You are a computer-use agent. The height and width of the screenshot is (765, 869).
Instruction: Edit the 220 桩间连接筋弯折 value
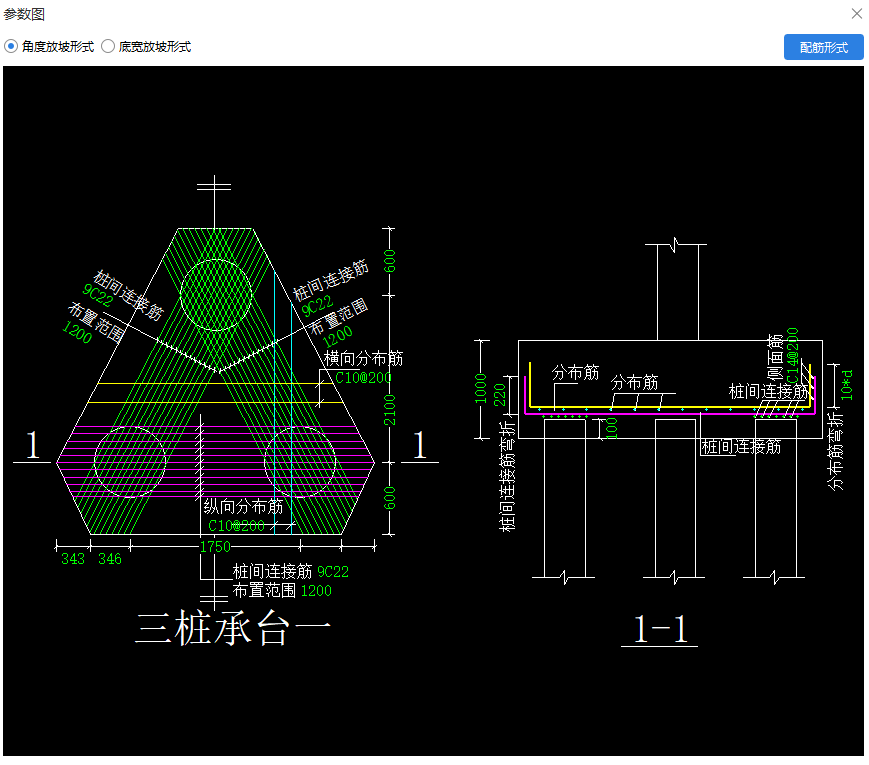[x=500, y=395]
